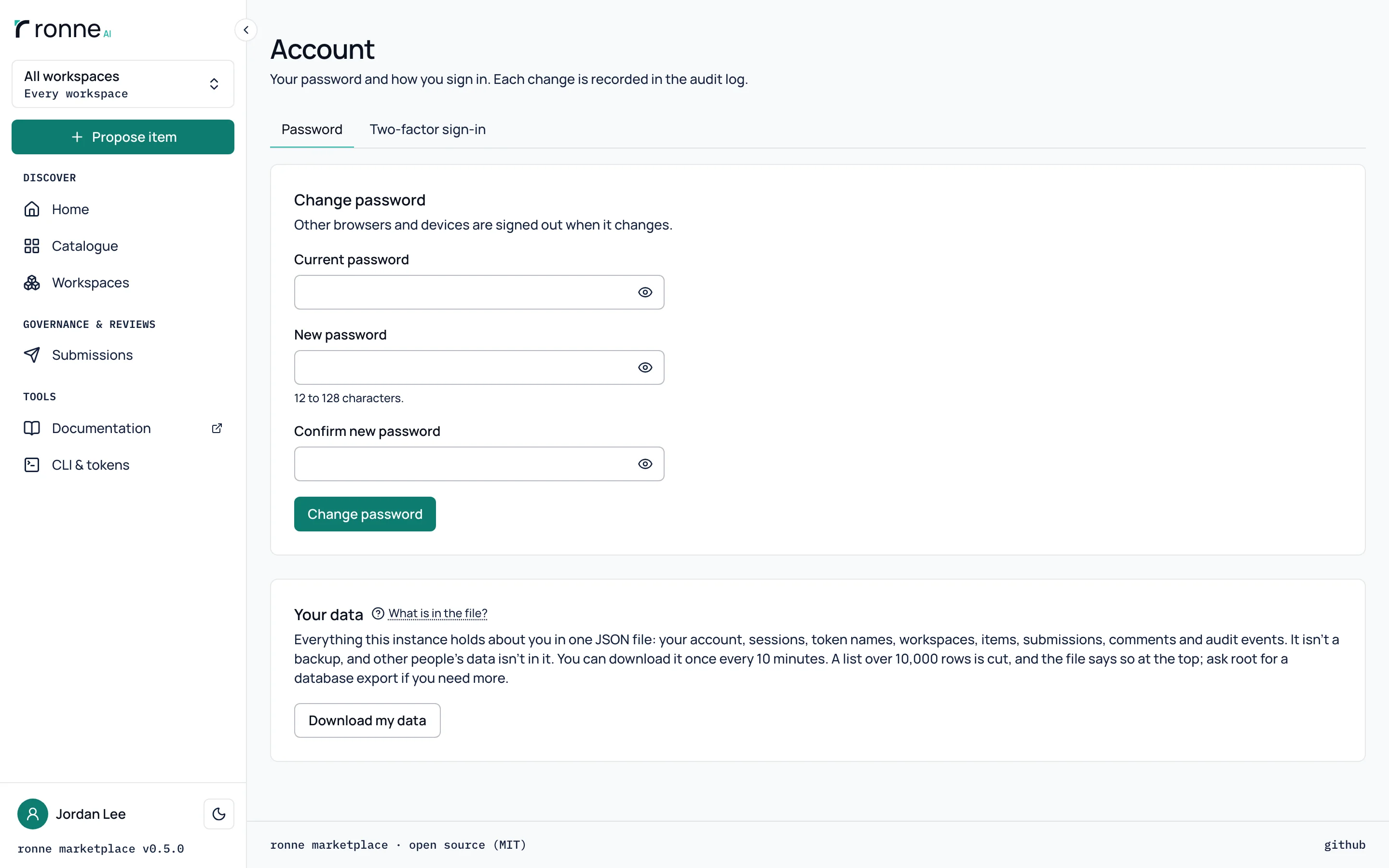The image size is (1389, 868).
Task: Open the github link in the footer
Action: pyautogui.click(x=1344, y=844)
